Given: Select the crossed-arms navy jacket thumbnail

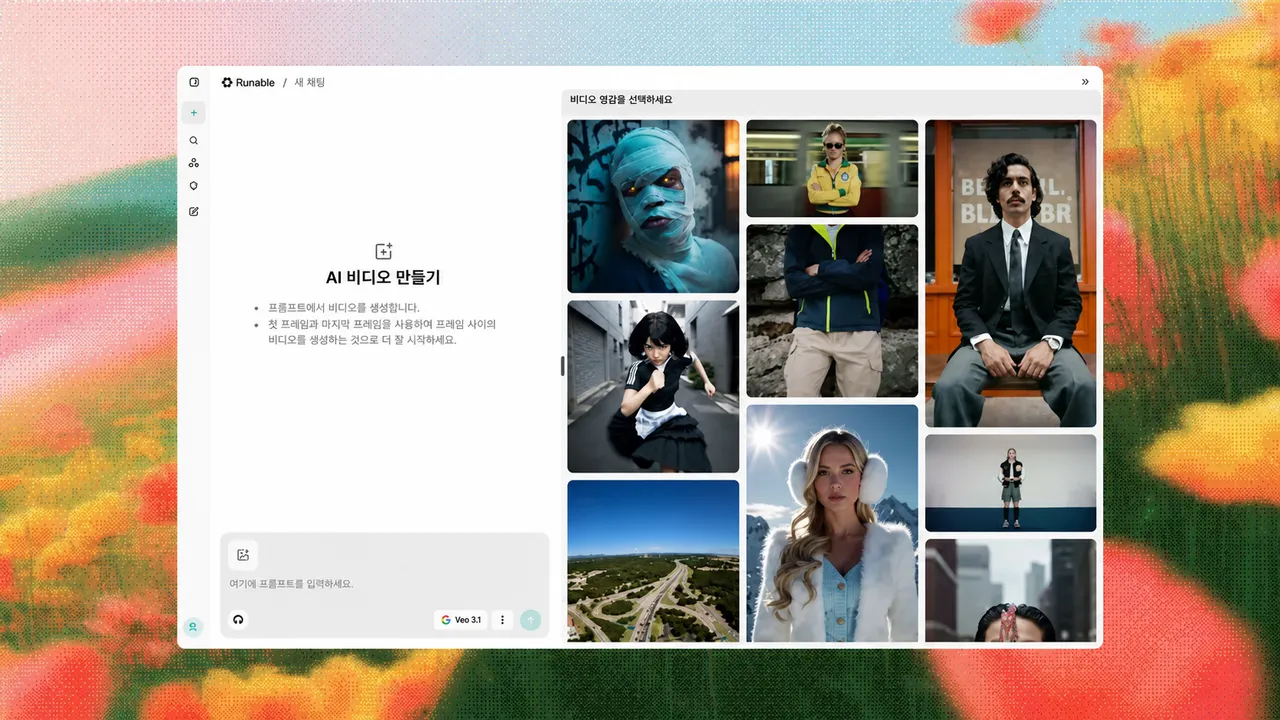Looking at the screenshot, I should coord(832,311).
